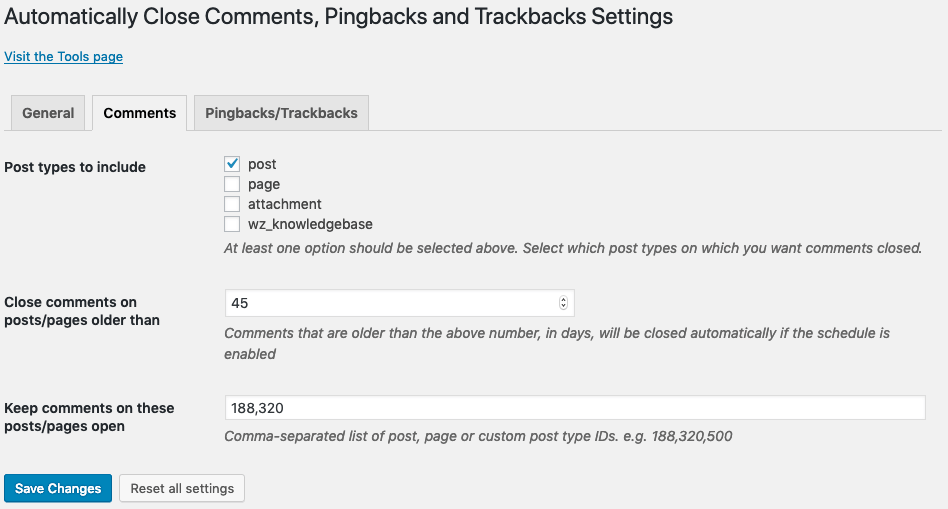Click the days number field showing 45
948x509 pixels.
[390, 303]
